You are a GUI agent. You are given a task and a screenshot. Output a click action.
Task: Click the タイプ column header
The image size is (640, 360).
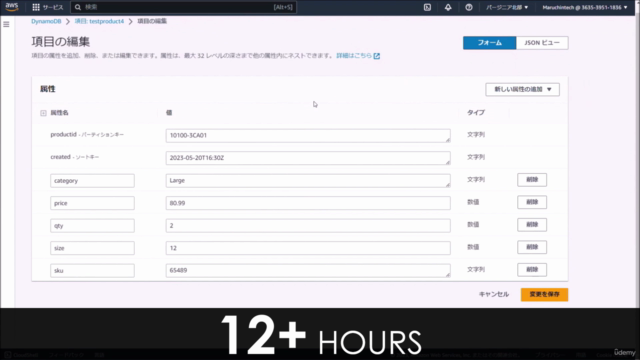coord(476,112)
